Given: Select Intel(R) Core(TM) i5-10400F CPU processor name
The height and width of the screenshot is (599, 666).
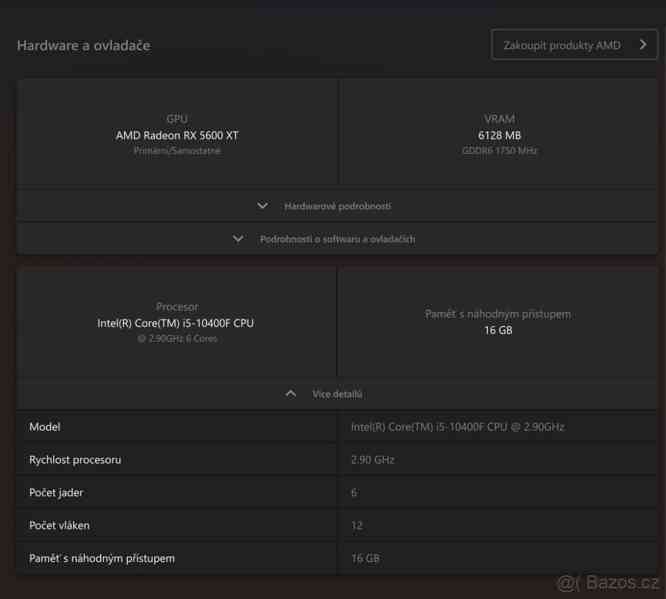Looking at the screenshot, I should 175,323.
